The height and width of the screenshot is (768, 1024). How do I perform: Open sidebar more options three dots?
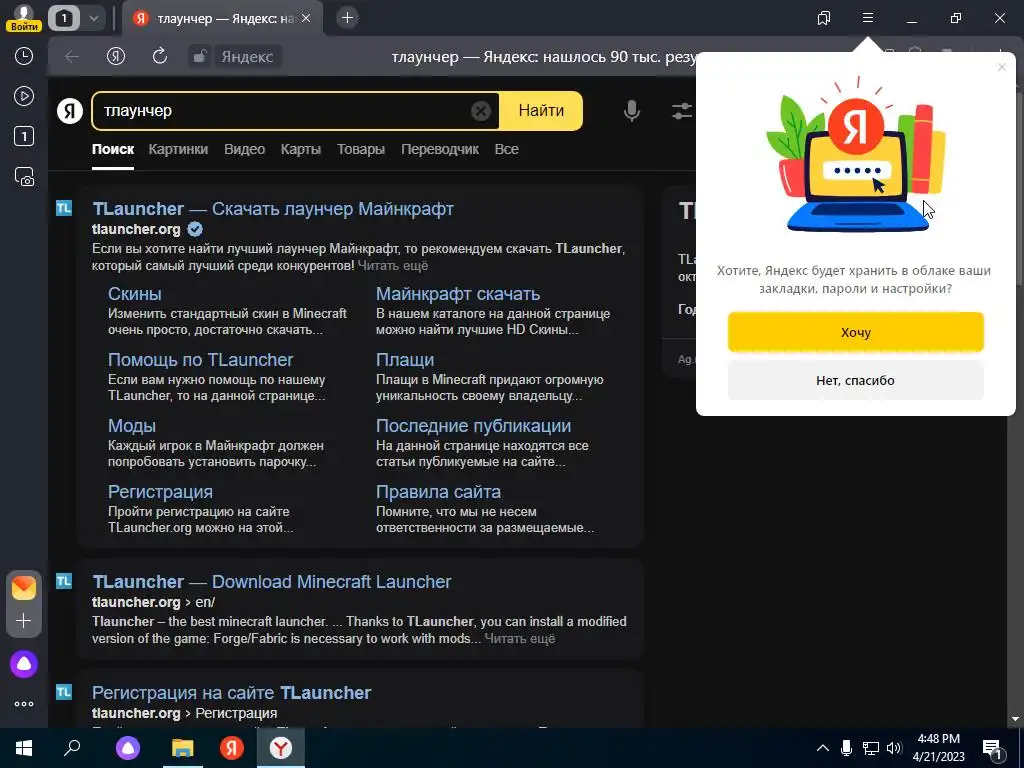point(24,704)
